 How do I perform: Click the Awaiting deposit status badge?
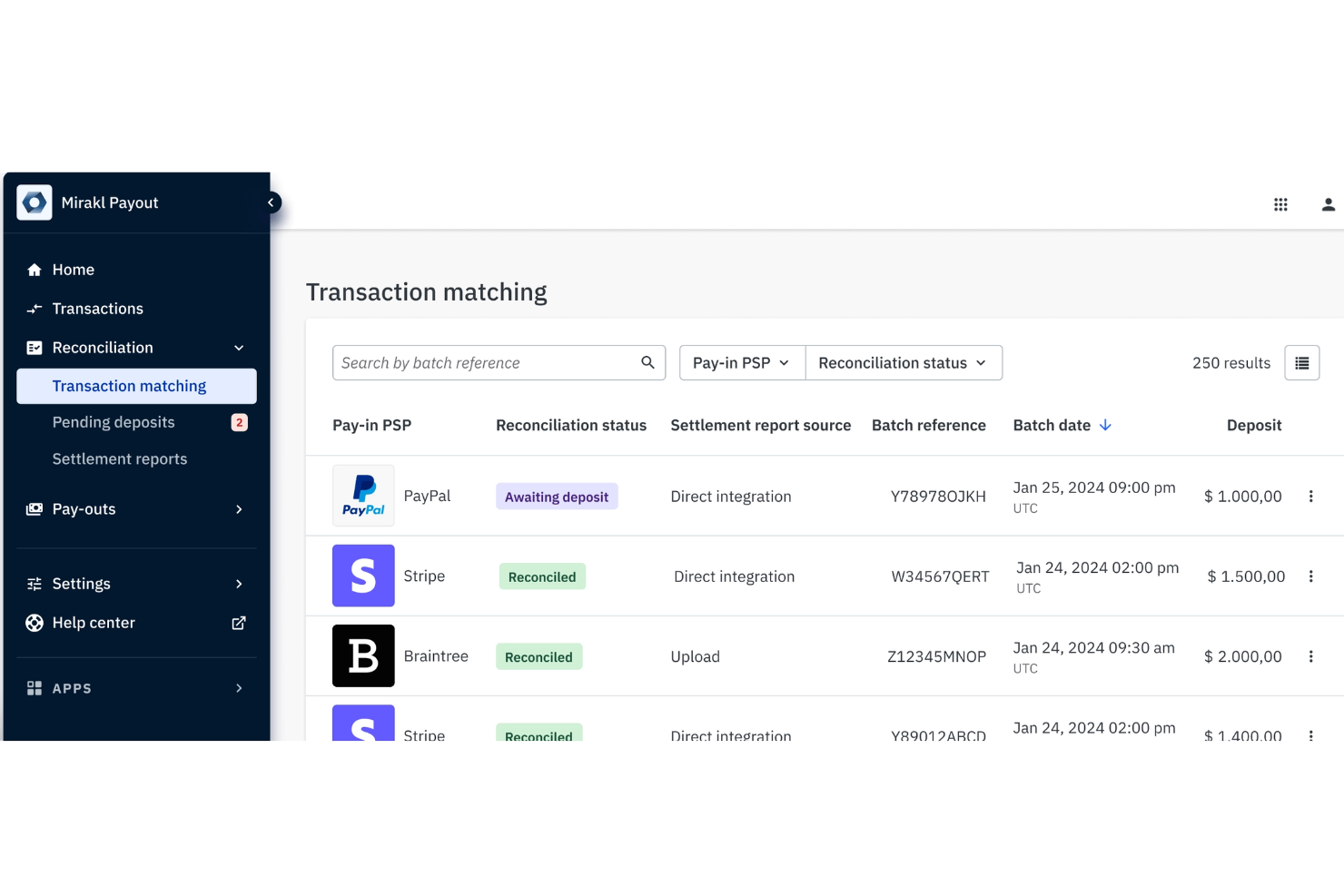click(557, 497)
